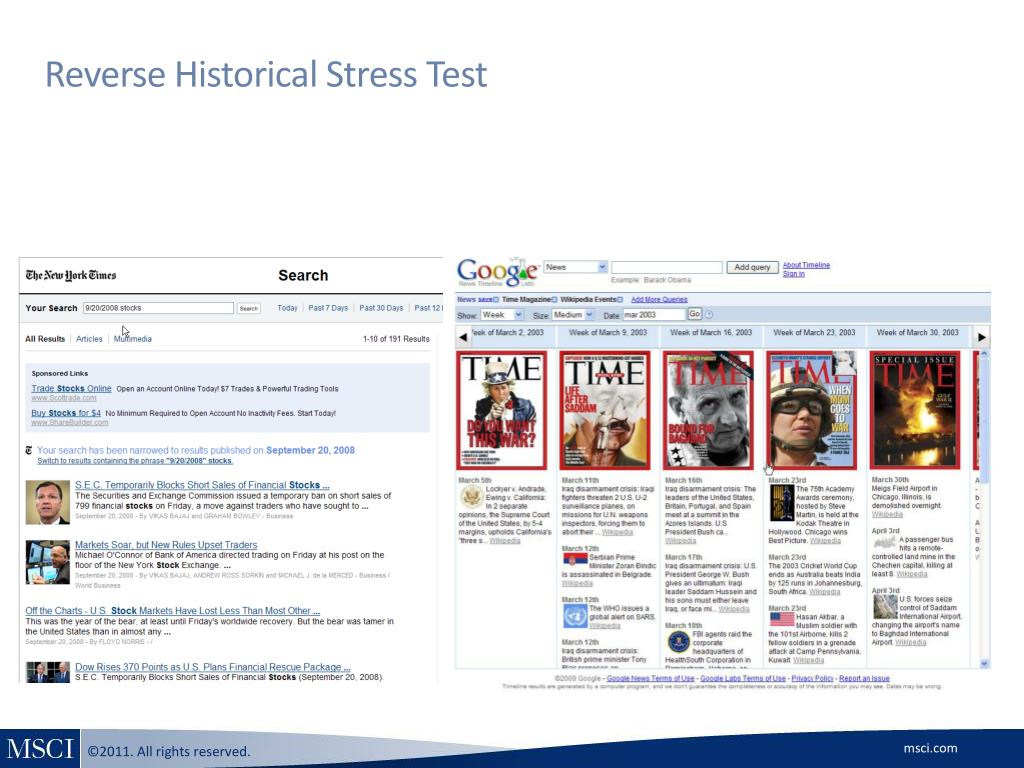Image resolution: width=1024 pixels, height=768 pixels.
Task: Click the previous-week left arrow in the timeline
Action: tap(464, 337)
